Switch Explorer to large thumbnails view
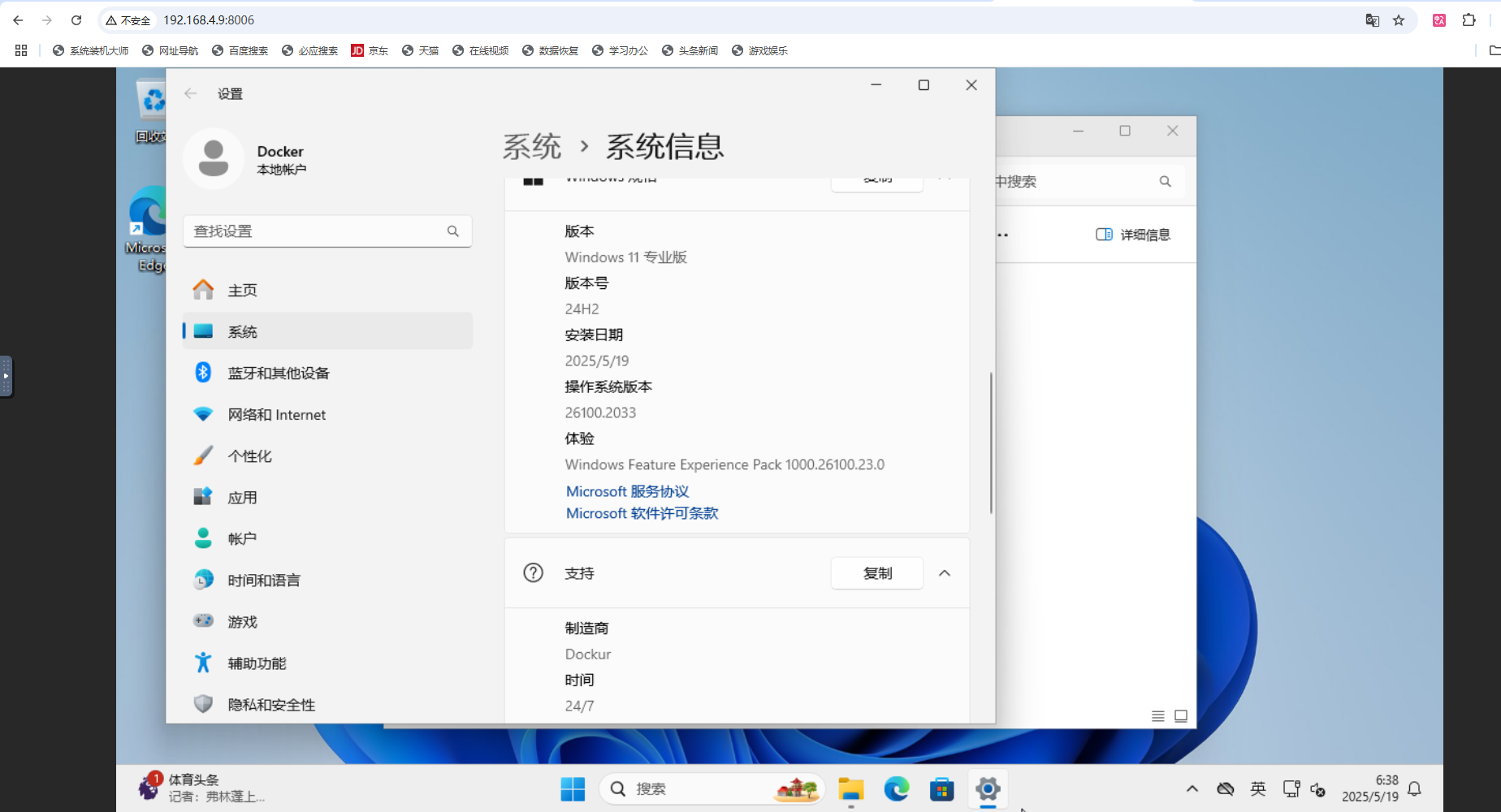The height and width of the screenshot is (812, 1501). (x=1181, y=716)
